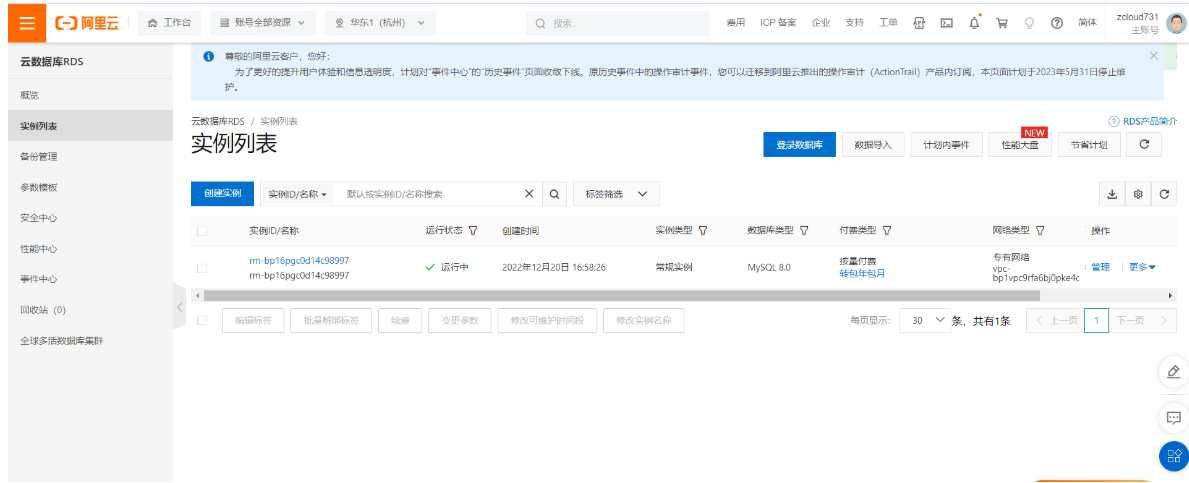Toggle the select-all checkbox in table header
1189x483 pixels.
pos(202,231)
